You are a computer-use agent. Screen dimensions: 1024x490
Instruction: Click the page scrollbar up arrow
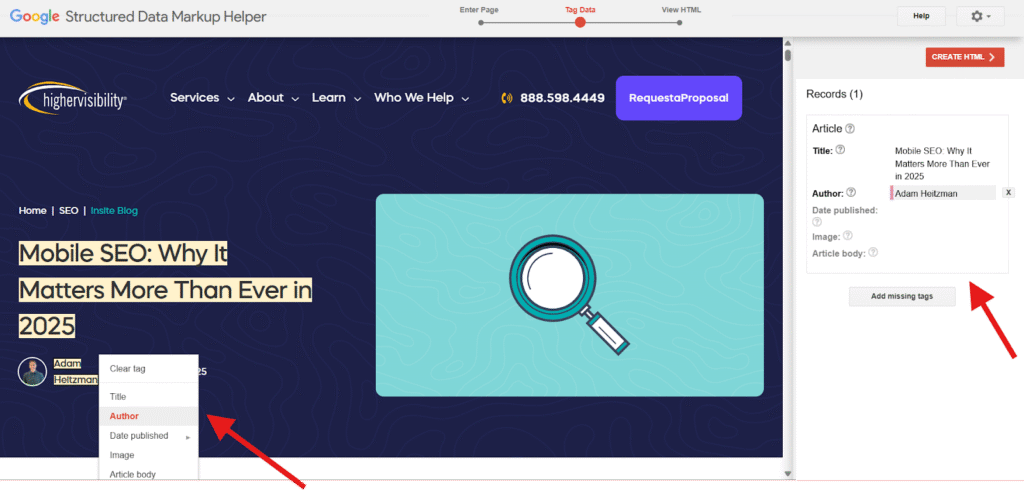tap(788, 42)
